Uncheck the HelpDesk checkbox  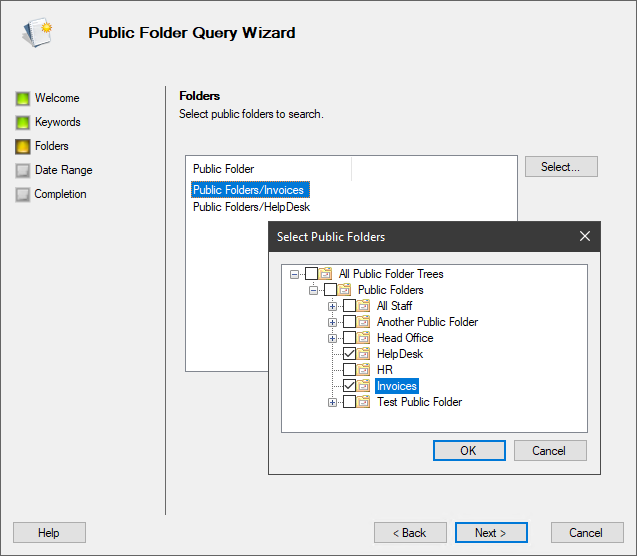(x=349, y=354)
